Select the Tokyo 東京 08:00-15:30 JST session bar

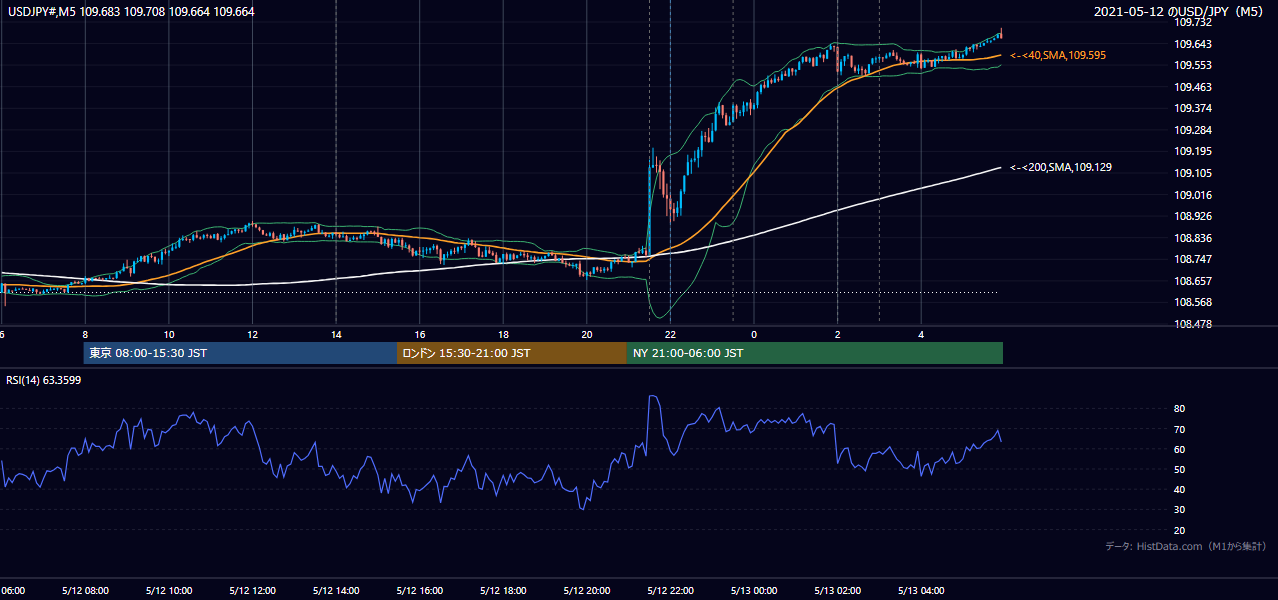point(240,353)
